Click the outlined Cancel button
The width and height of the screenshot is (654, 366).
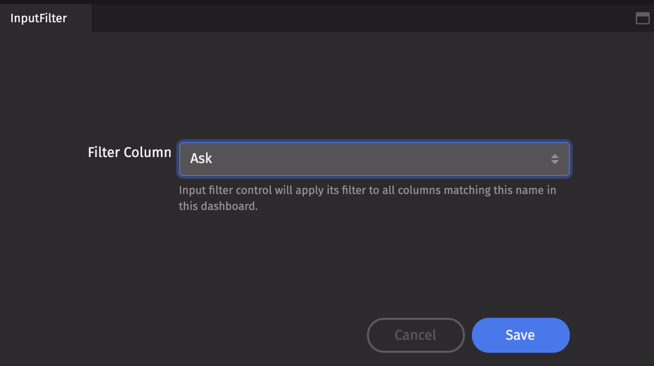coord(415,335)
